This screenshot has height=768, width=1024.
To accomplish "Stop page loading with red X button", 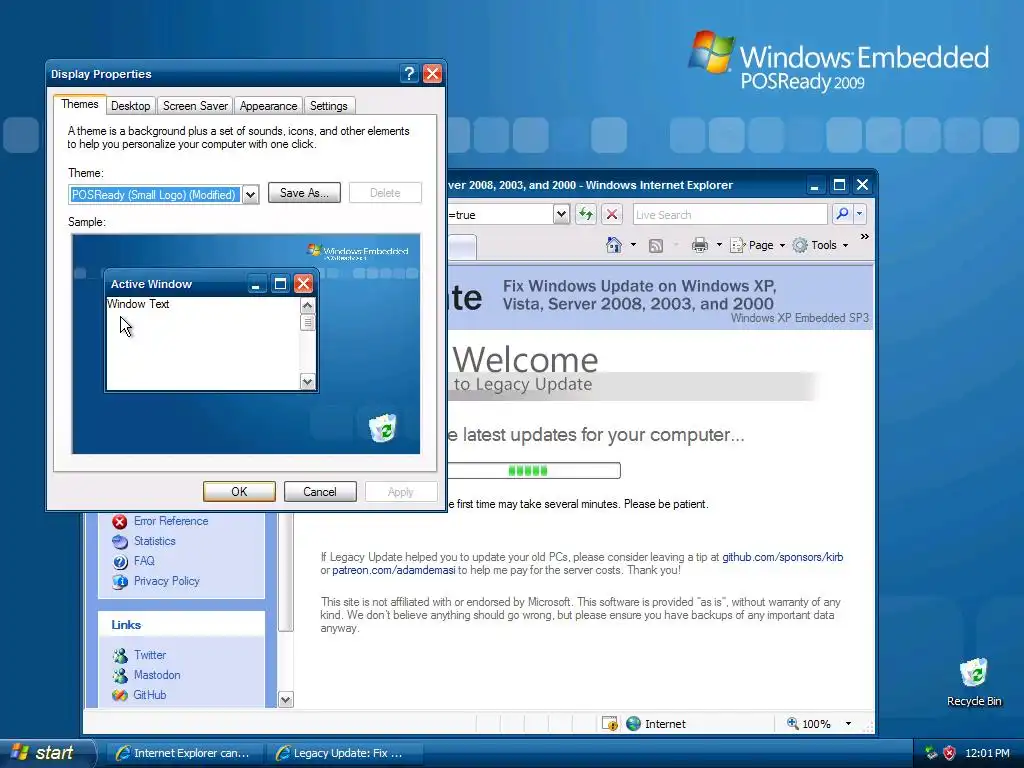I will point(611,214).
